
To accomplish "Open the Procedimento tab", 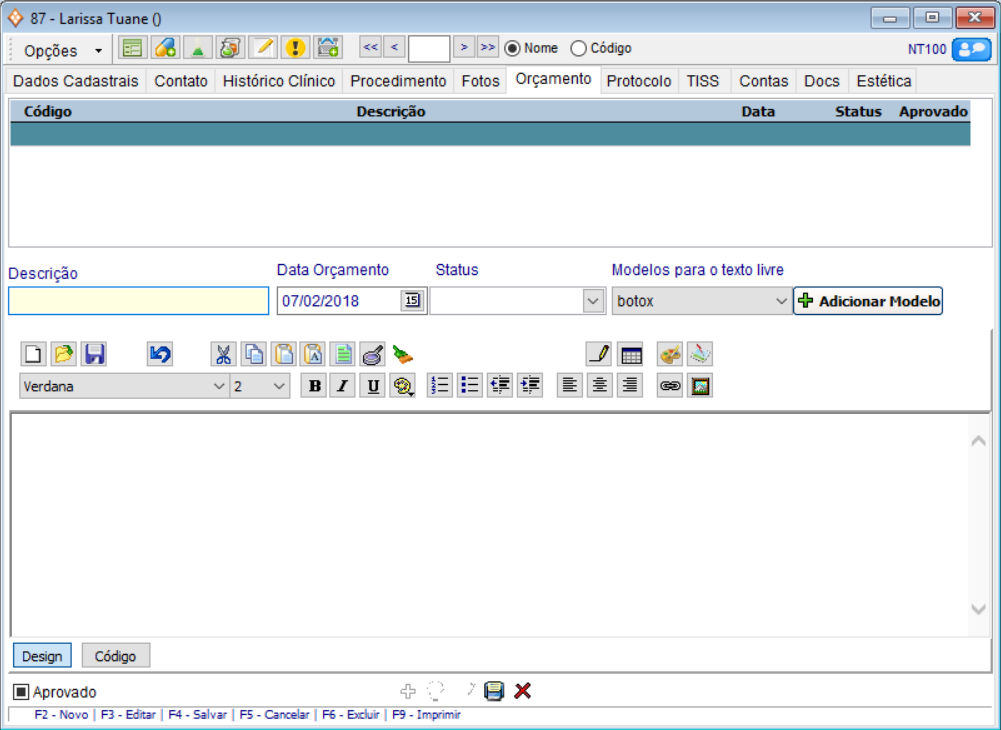I will click(398, 81).
